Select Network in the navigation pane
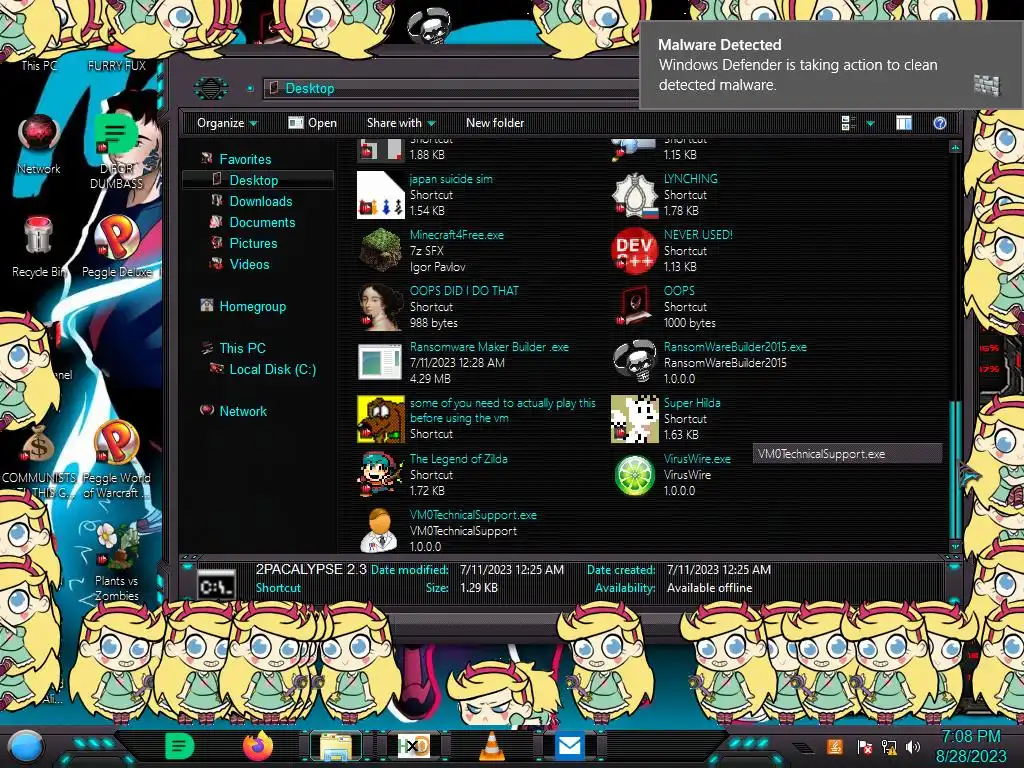The height and width of the screenshot is (768, 1024). (243, 411)
